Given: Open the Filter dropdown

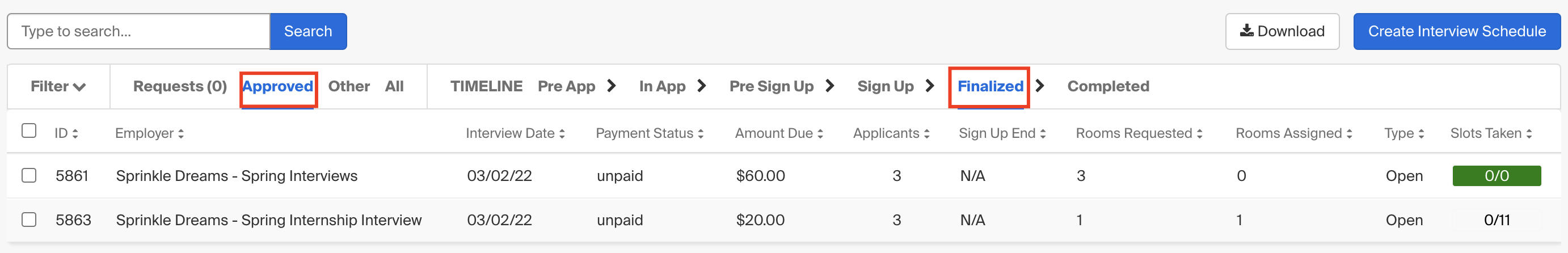Looking at the screenshot, I should click(58, 86).
